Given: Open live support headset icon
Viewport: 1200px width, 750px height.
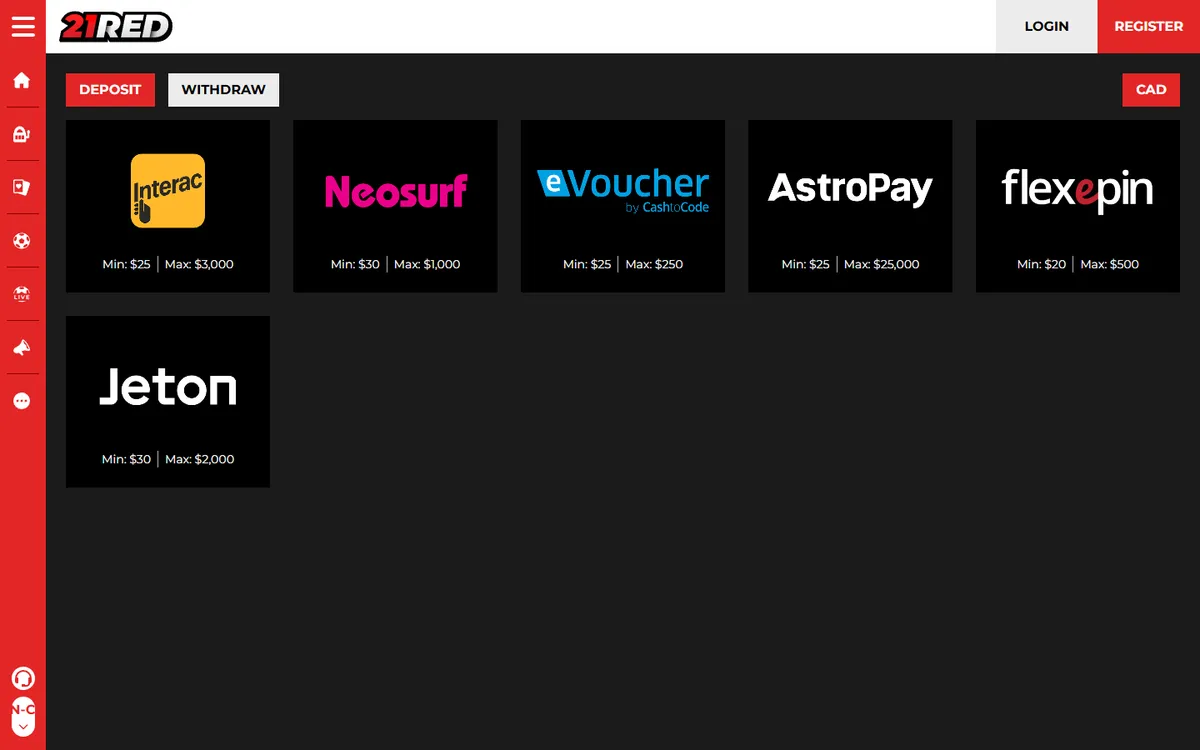Looking at the screenshot, I should pyautogui.click(x=22, y=678).
